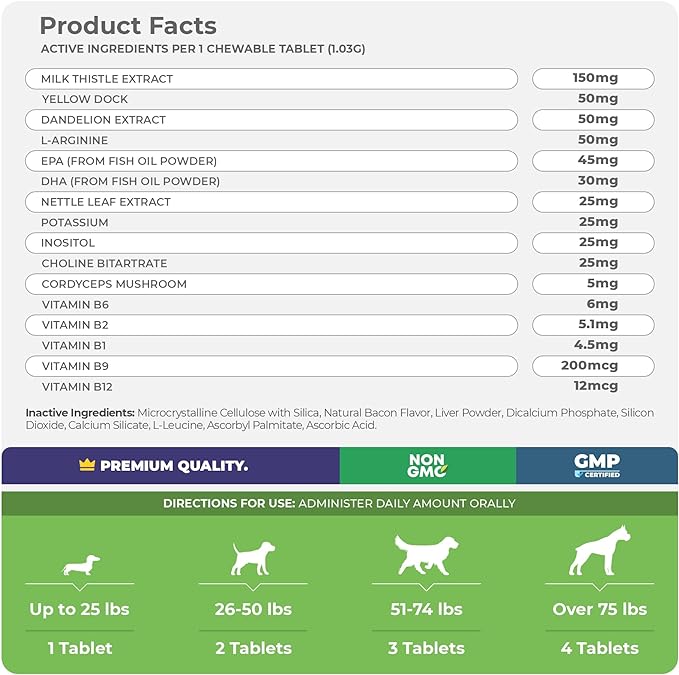This screenshot has height=675, width=679.
Task: Click the retriever dog icon above 51-74 lbs
Action: (426, 555)
